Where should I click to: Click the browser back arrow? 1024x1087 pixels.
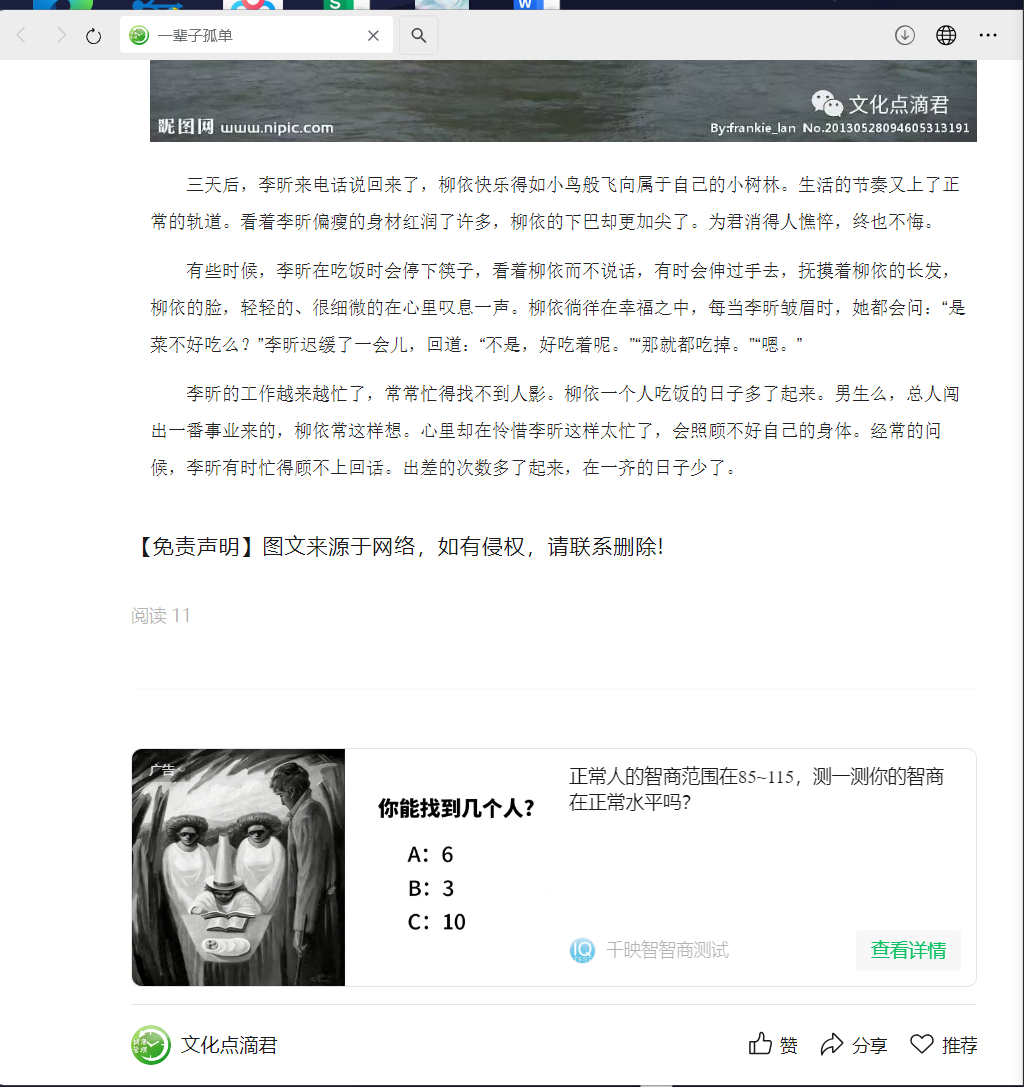(x=21, y=35)
